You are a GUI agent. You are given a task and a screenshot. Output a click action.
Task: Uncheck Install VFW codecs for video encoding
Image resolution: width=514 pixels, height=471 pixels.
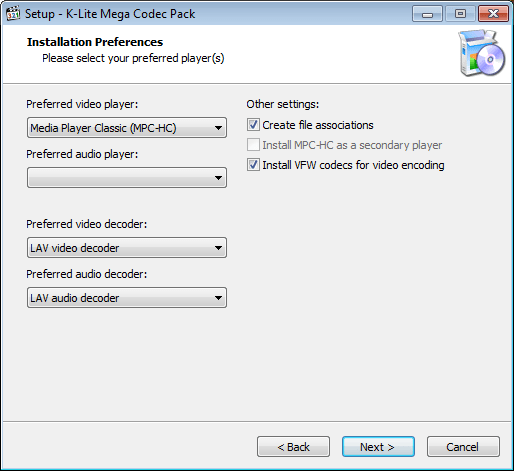pyautogui.click(x=253, y=165)
